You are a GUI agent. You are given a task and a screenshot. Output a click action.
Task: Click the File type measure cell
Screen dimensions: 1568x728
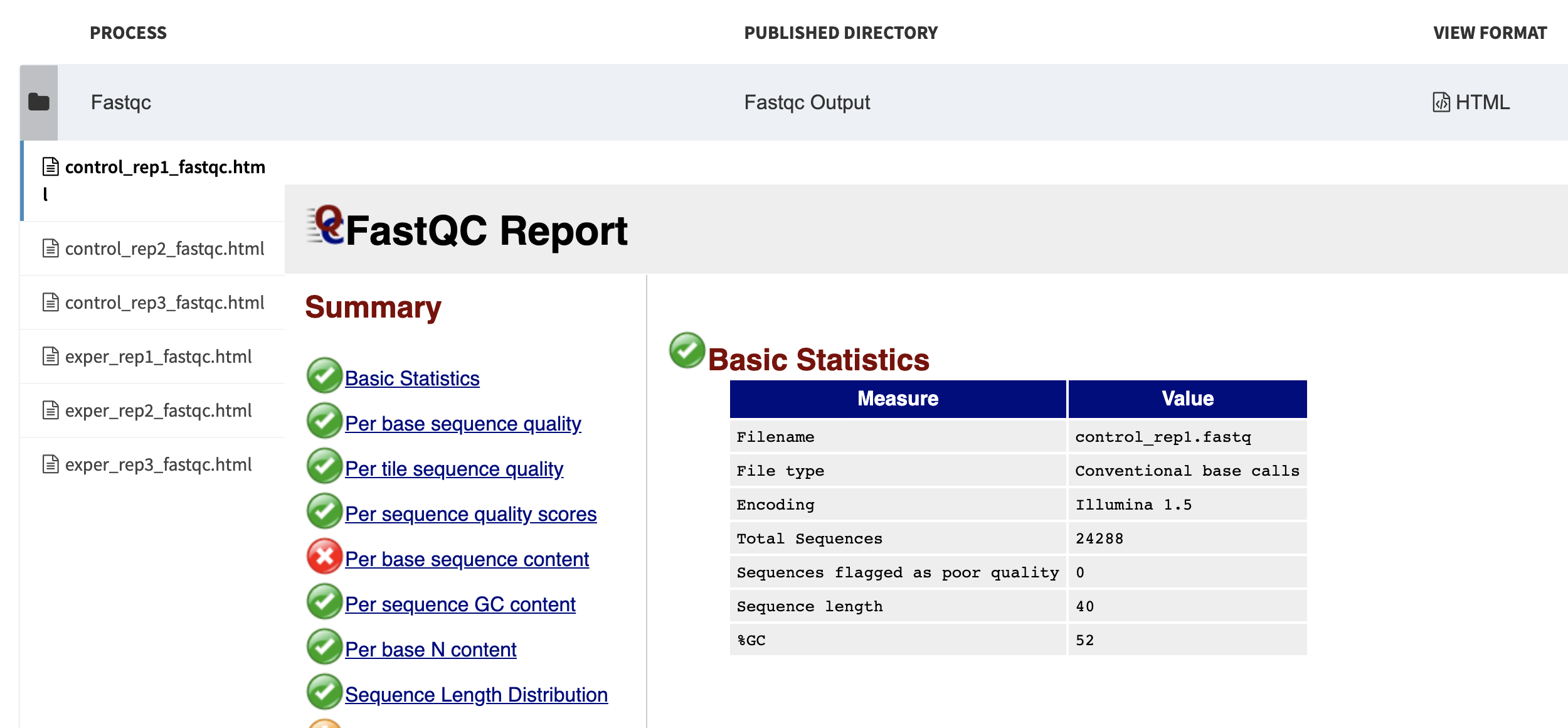[x=898, y=471]
